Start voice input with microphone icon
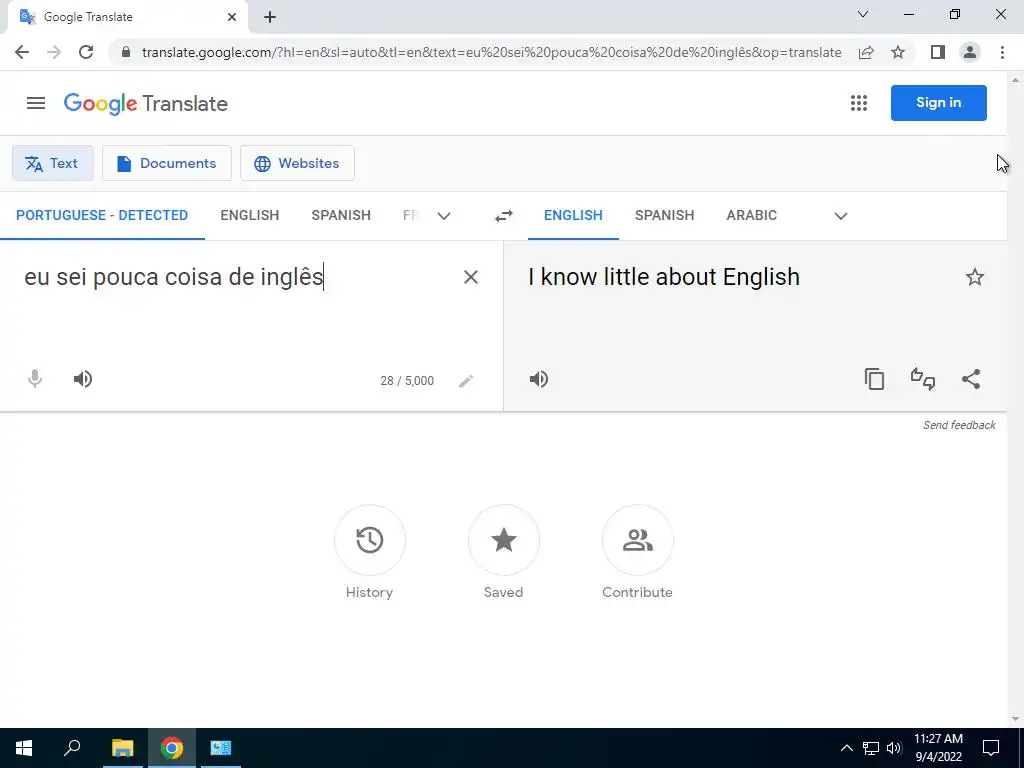Screen dimensions: 1024x768 coord(35,379)
